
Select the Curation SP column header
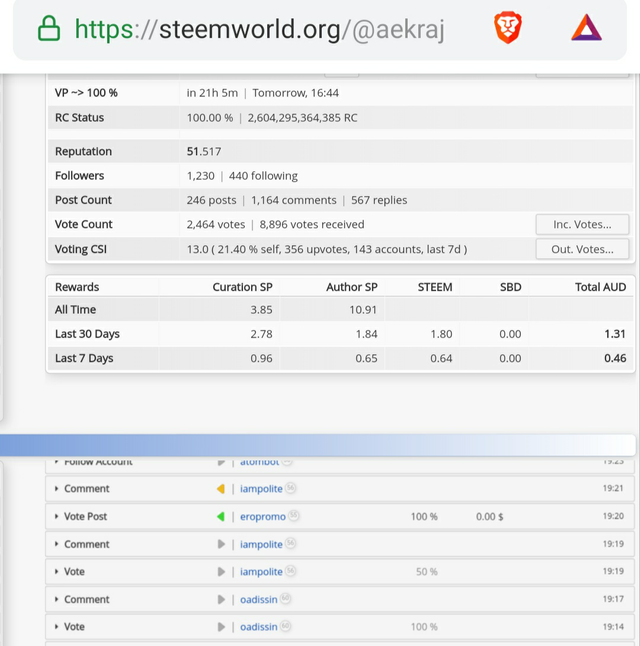(x=242, y=287)
